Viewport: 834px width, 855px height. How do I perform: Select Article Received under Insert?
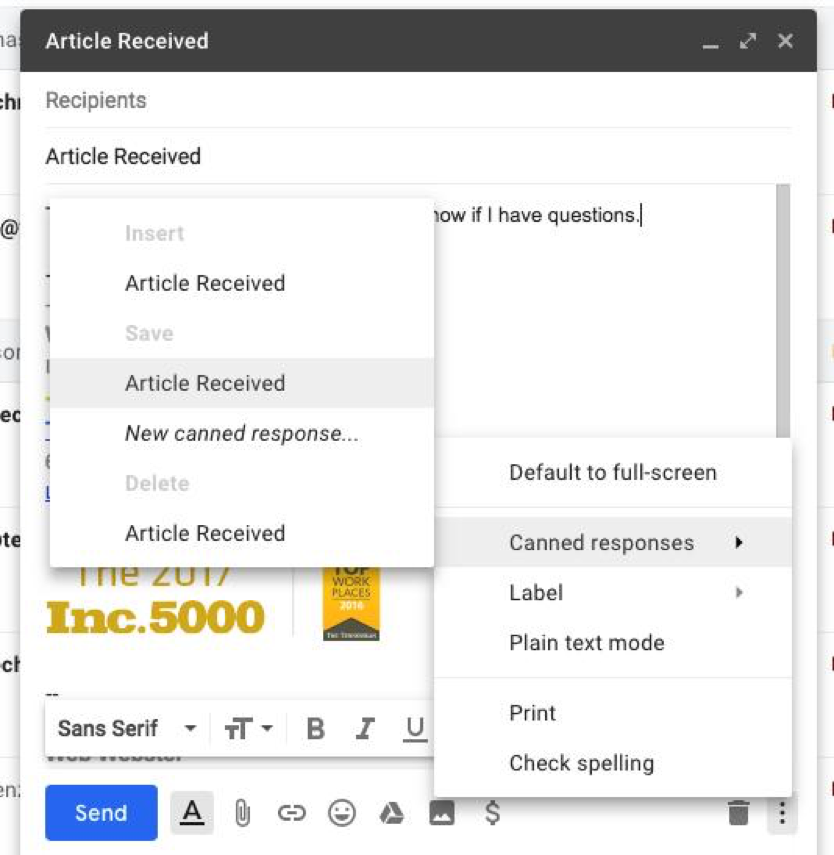pyautogui.click(x=205, y=283)
